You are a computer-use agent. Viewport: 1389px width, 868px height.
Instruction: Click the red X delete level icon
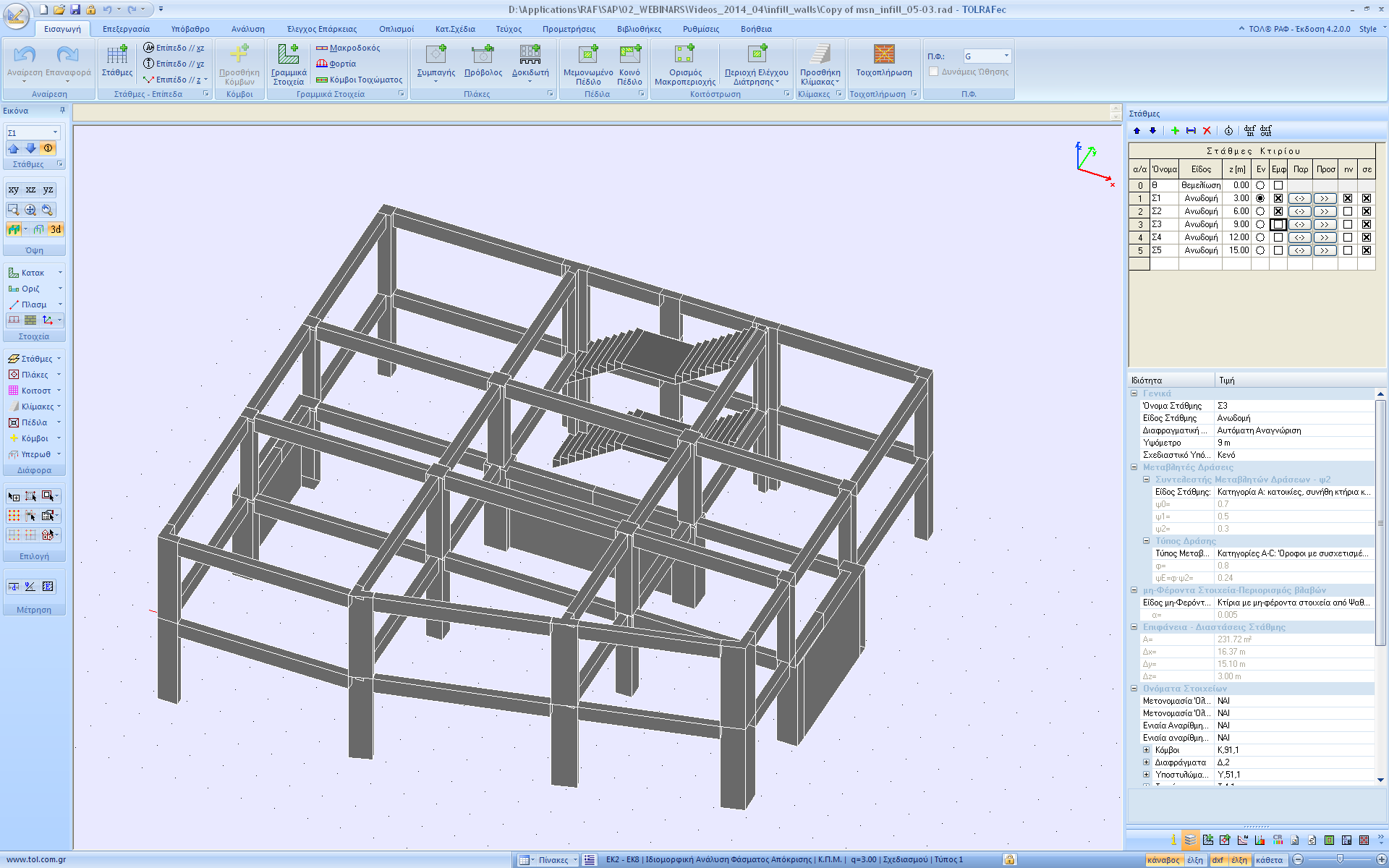tap(1207, 131)
